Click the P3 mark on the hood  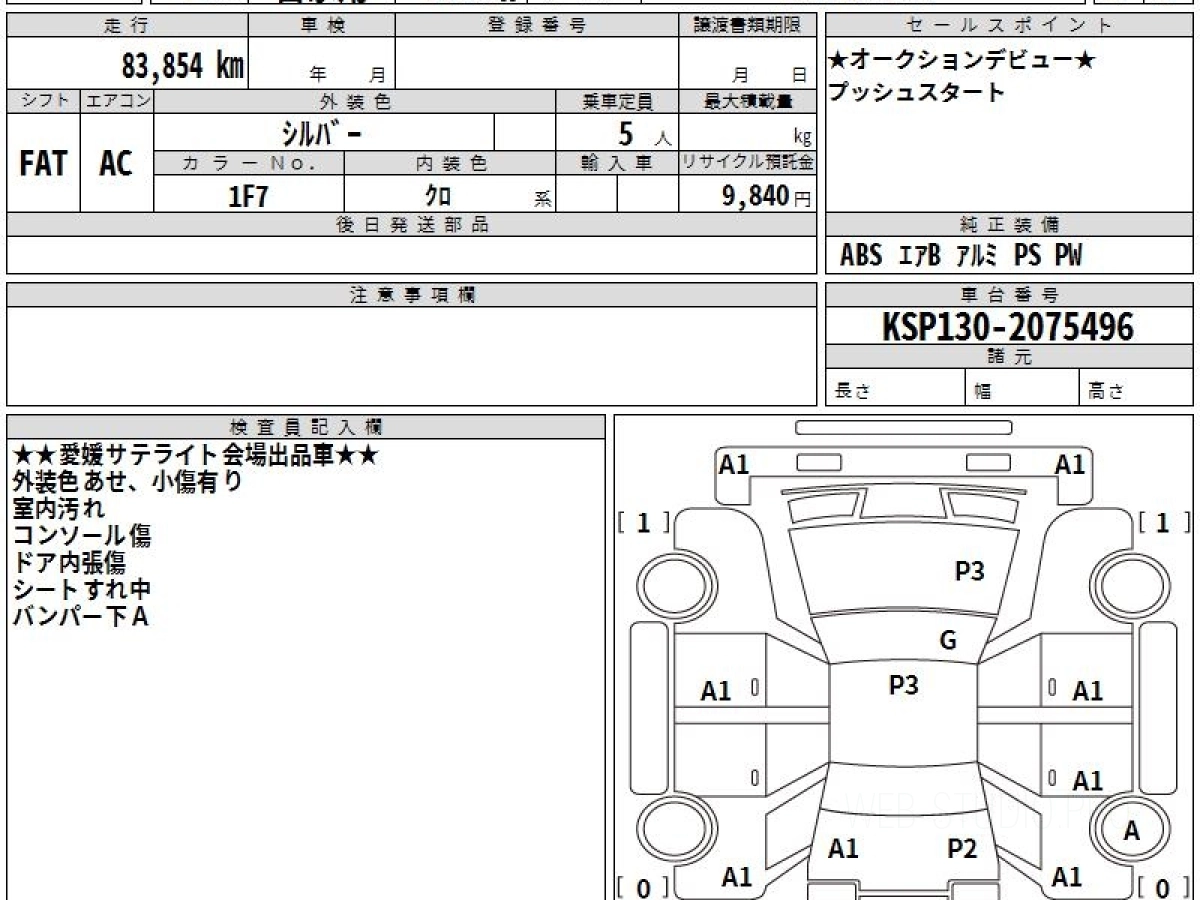pos(969,571)
